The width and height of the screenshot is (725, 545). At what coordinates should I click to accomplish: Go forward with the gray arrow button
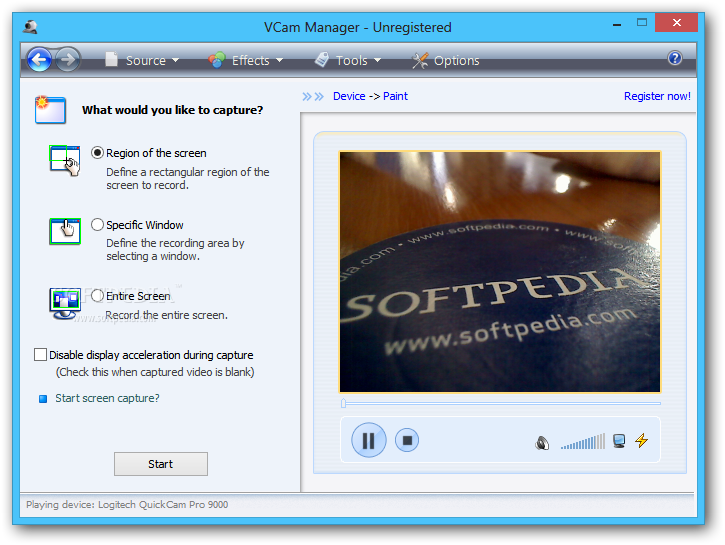coord(68,60)
